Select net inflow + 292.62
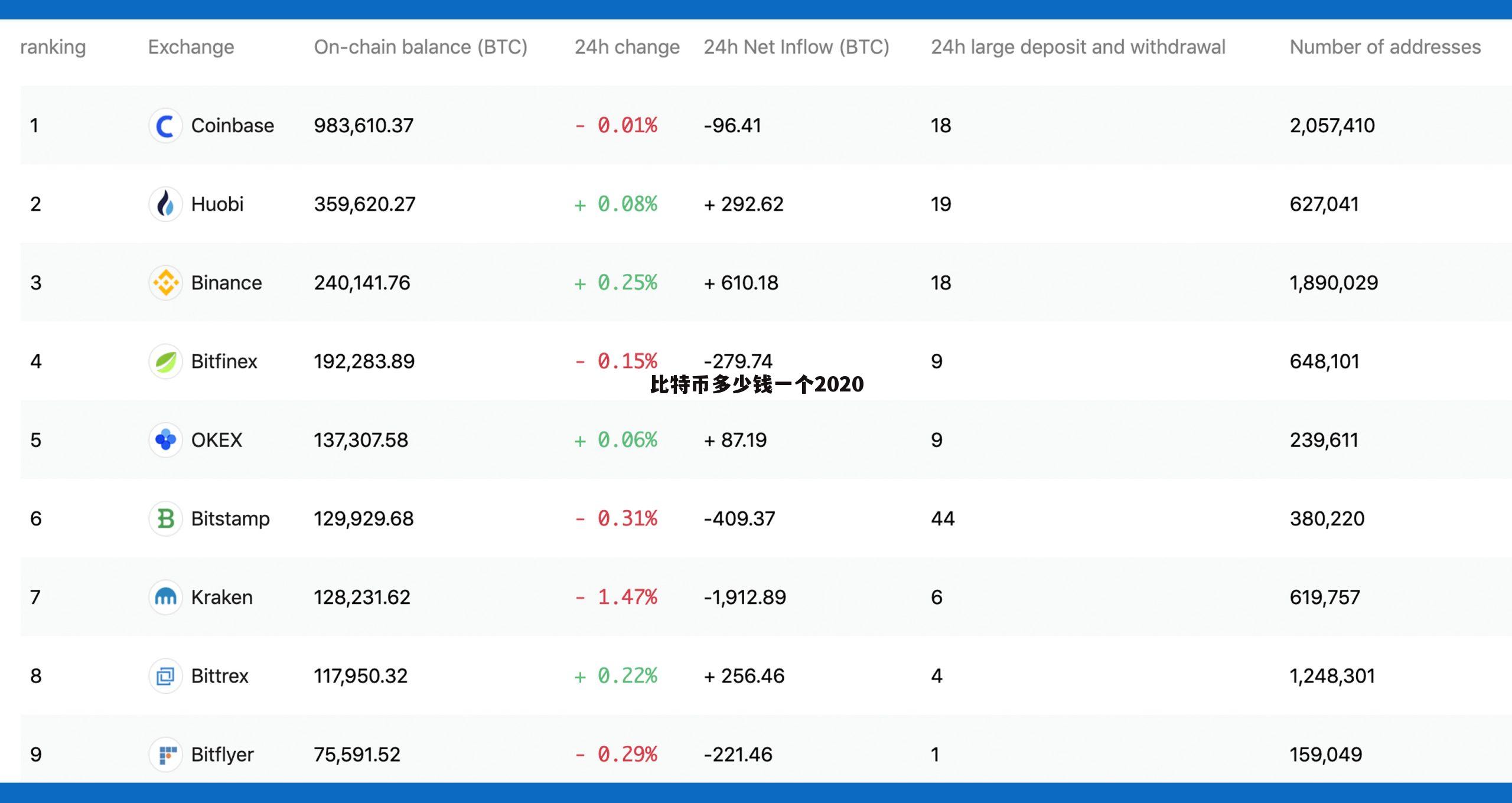1512x803 pixels. [744, 204]
